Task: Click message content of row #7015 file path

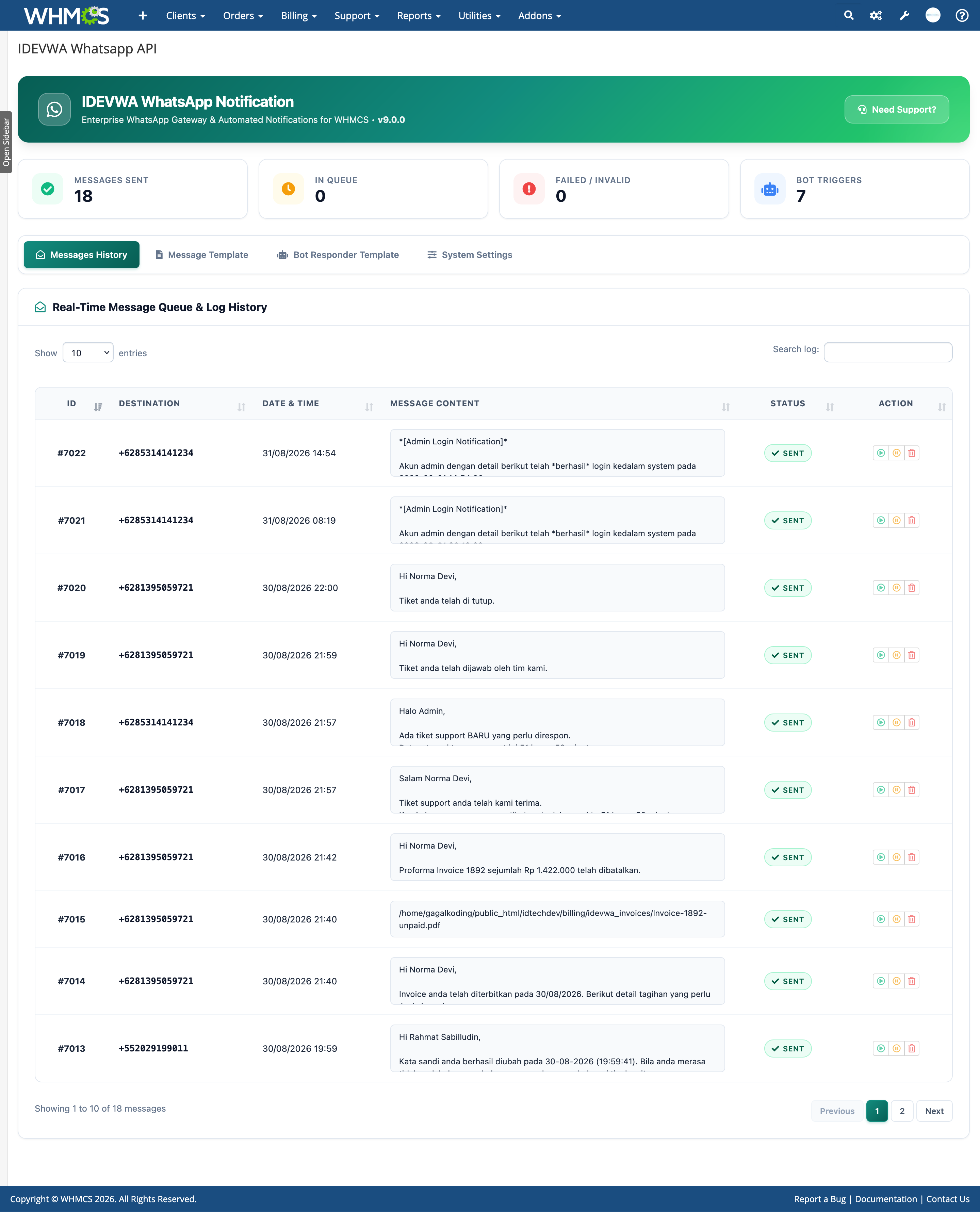Action: click(x=557, y=919)
